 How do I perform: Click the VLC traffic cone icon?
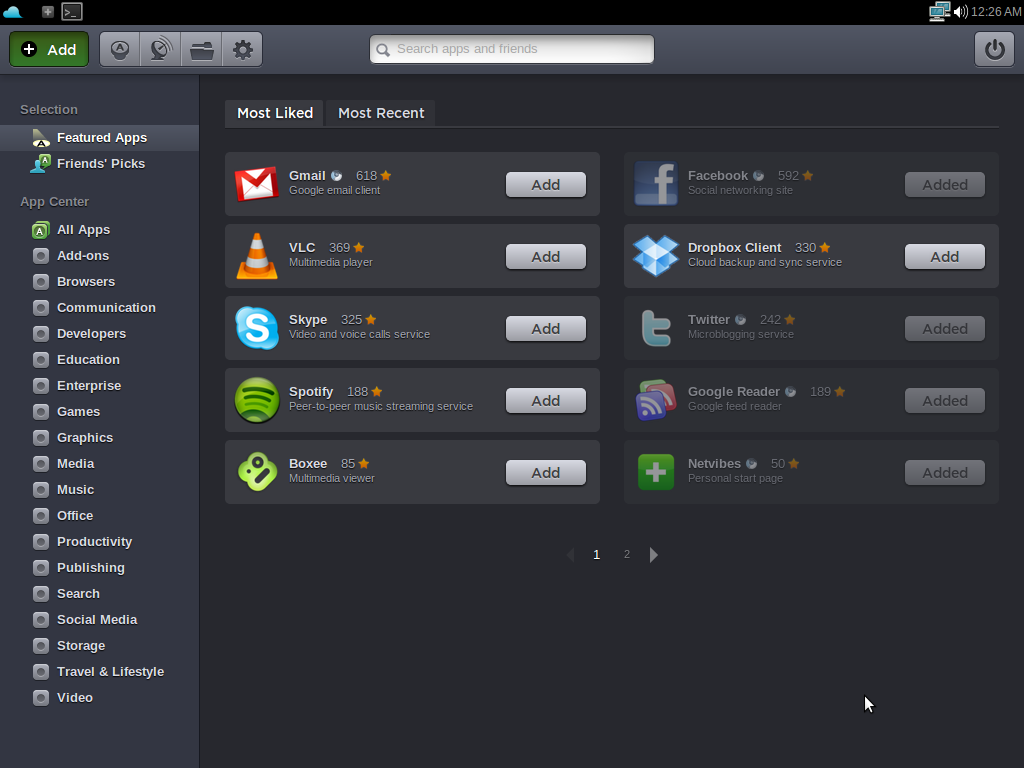tap(257, 256)
